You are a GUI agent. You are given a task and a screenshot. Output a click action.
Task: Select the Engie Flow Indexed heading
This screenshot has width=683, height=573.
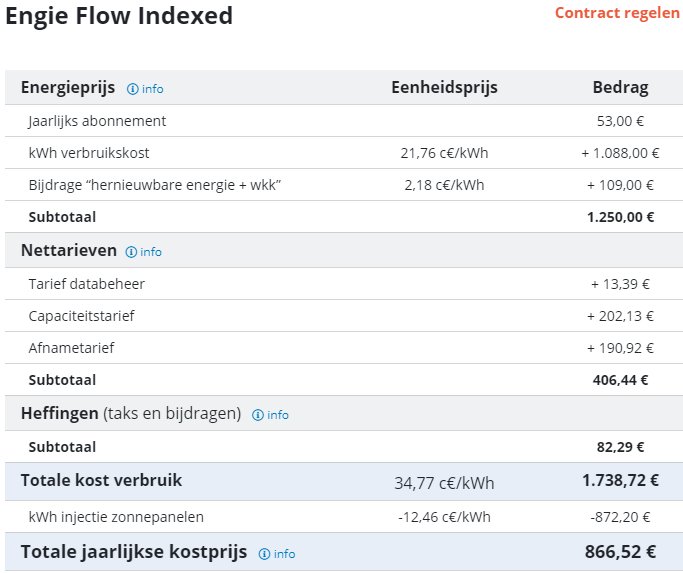click(119, 16)
